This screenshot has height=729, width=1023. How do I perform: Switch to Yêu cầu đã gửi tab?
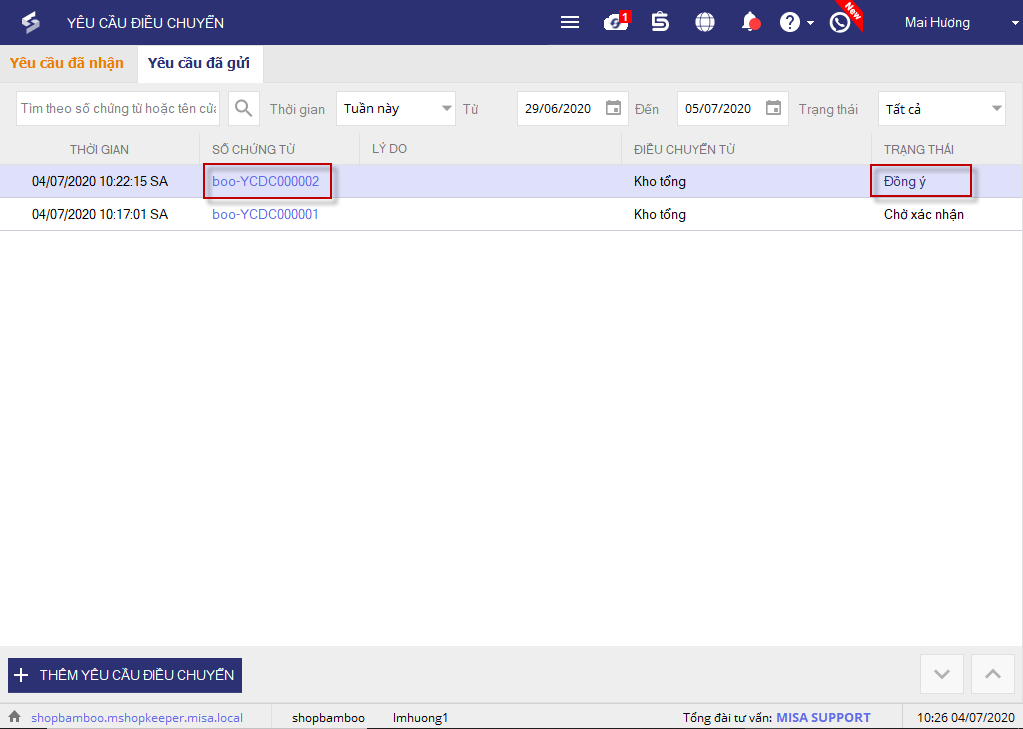point(198,63)
